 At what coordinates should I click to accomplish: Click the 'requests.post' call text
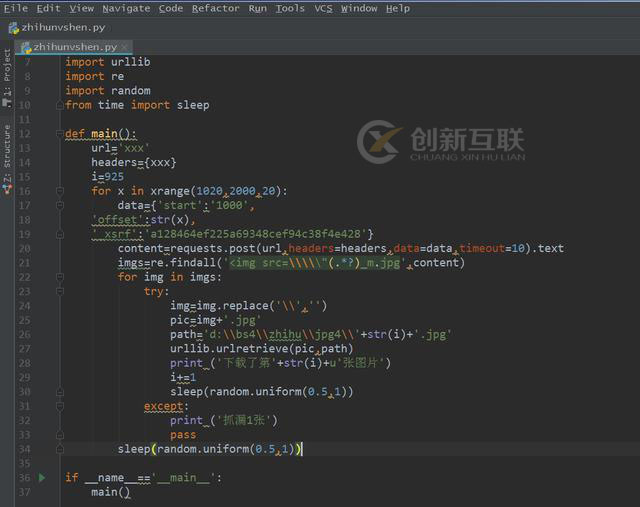tap(212, 249)
